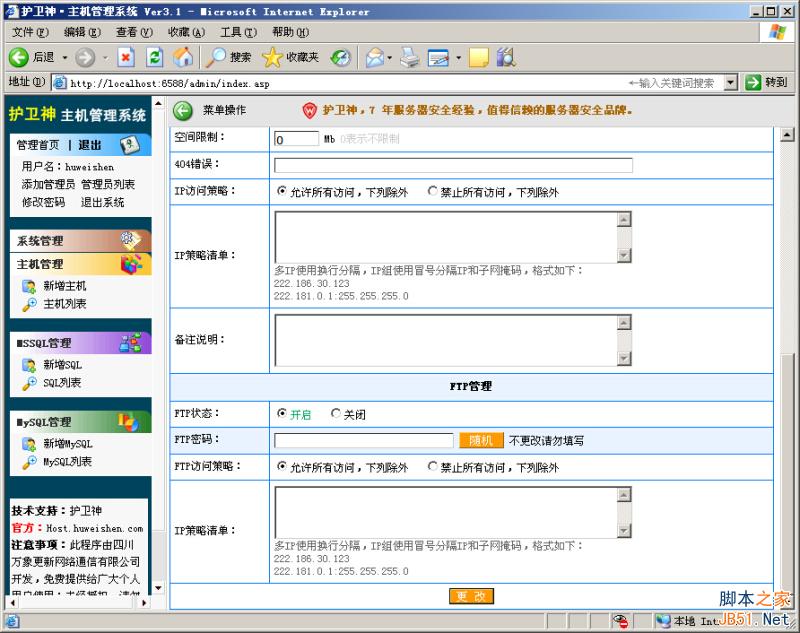Click the 系统管理 gear icon
The width and height of the screenshot is (800, 633).
pos(130,240)
